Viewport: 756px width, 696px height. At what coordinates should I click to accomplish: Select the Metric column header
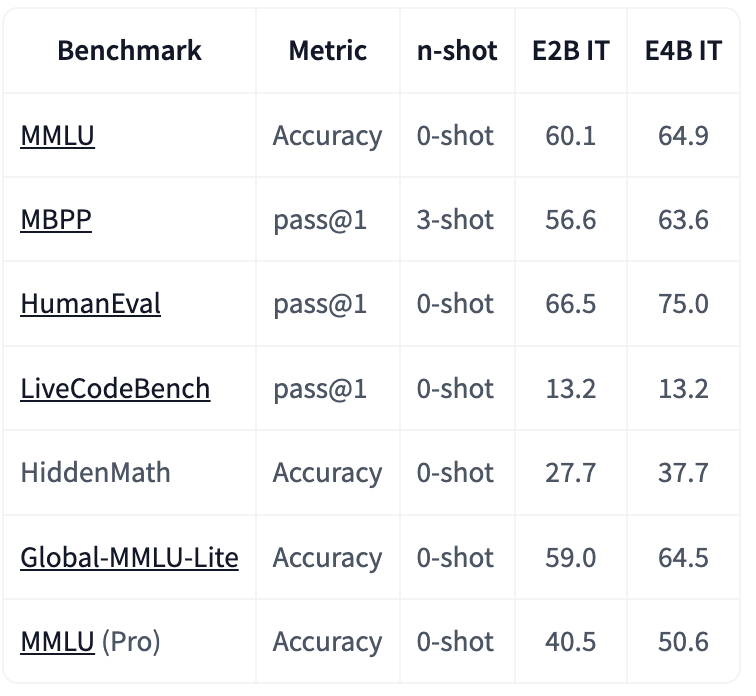328,50
